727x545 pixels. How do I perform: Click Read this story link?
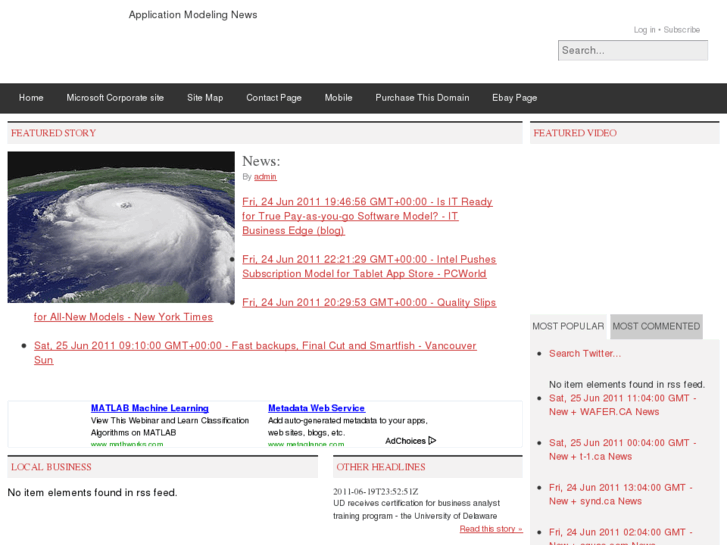(x=491, y=529)
